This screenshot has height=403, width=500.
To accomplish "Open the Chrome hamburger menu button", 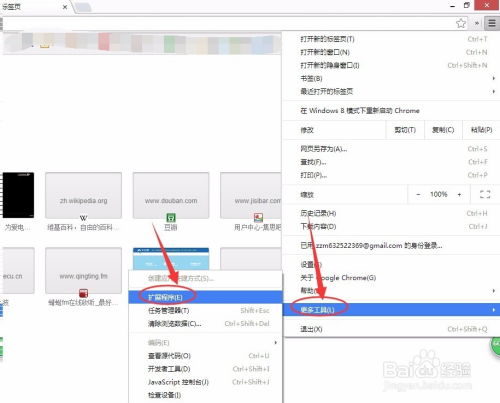I will 492,23.
